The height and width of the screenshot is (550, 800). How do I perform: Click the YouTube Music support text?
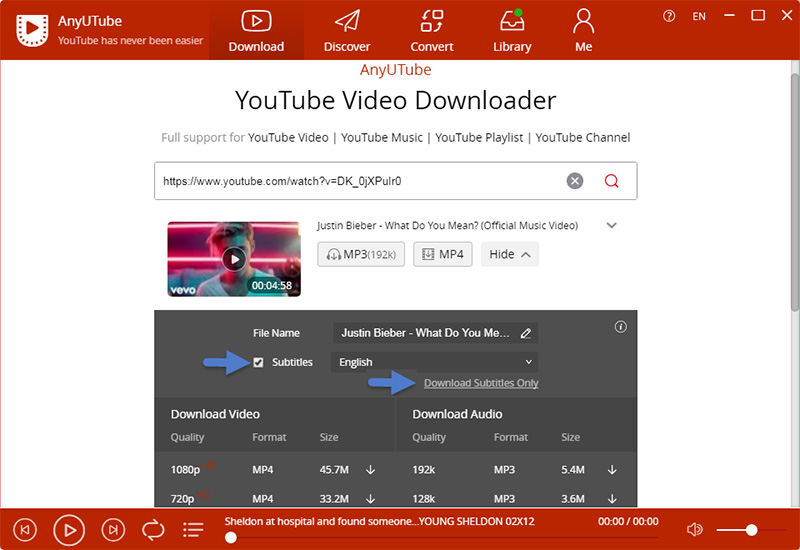coord(382,138)
